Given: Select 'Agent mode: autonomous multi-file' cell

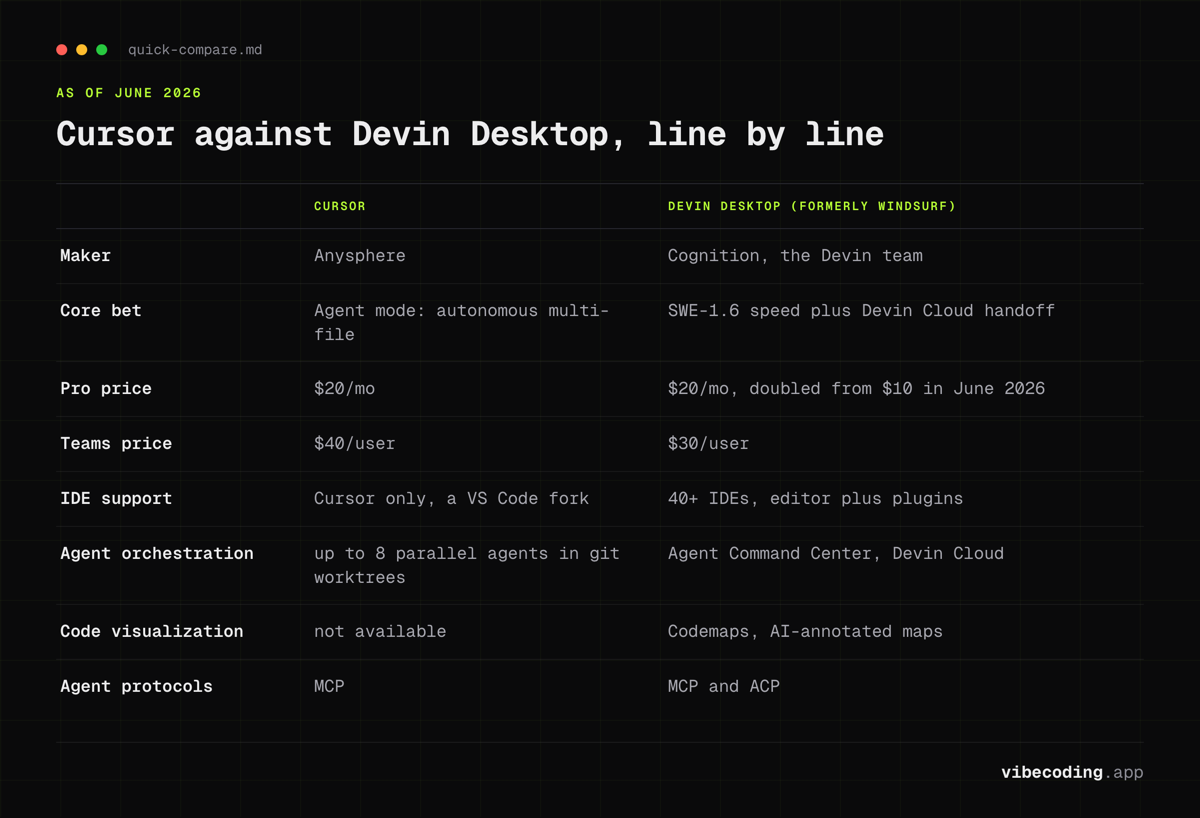Looking at the screenshot, I should point(462,322).
